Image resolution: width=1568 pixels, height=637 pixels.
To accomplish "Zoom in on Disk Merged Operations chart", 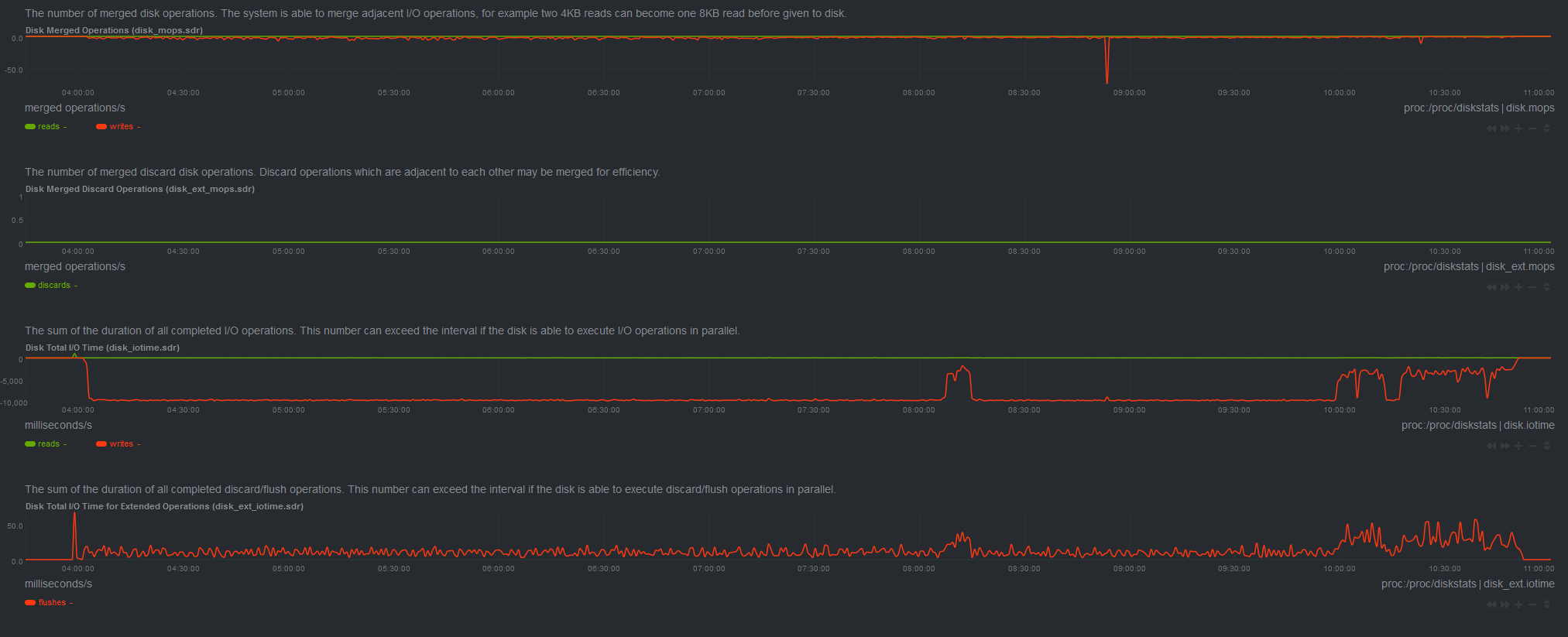I will click(1518, 128).
